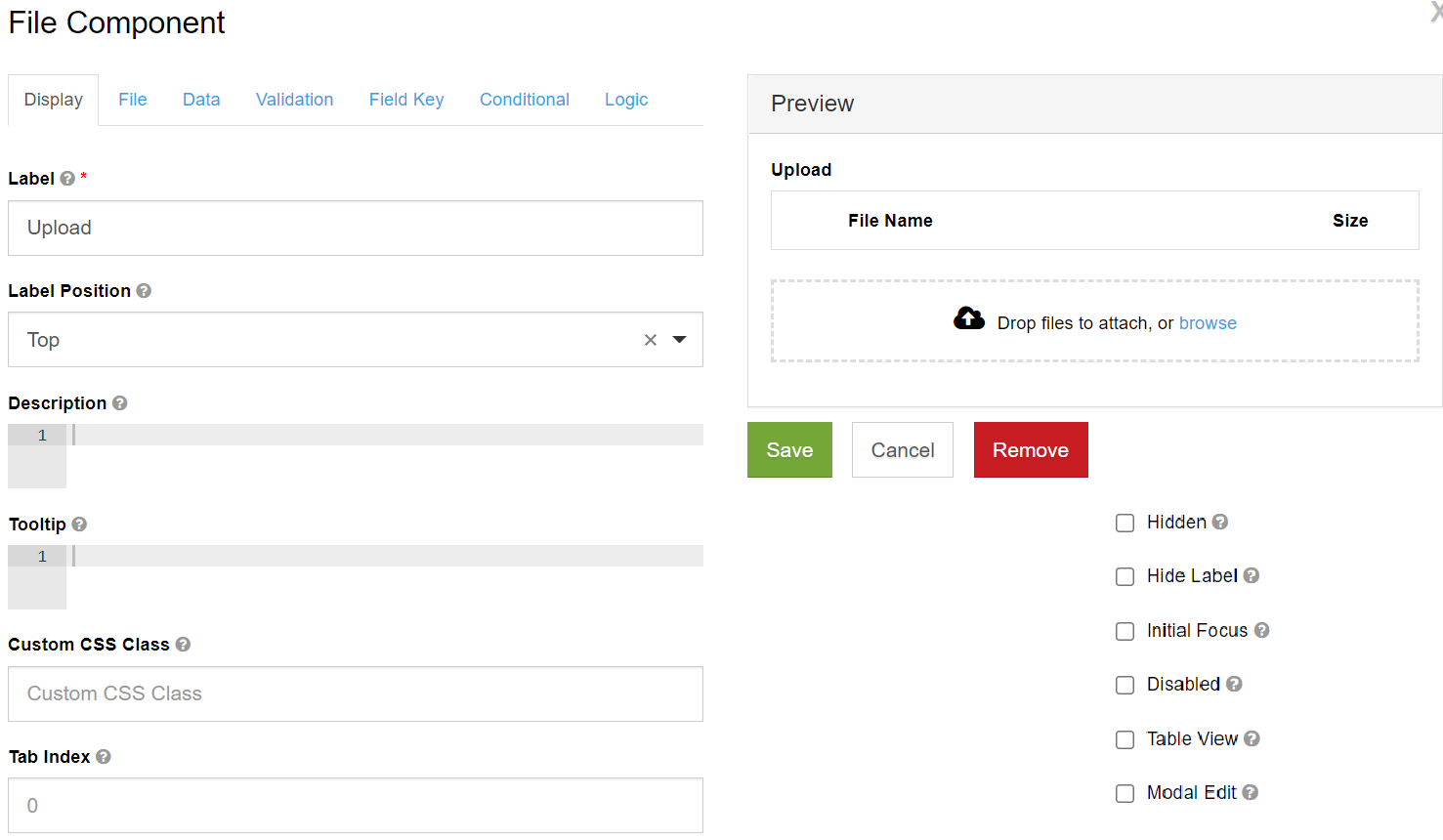Open help icon beside Hidden option
This screenshot has width=1443, height=840.
[1220, 523]
